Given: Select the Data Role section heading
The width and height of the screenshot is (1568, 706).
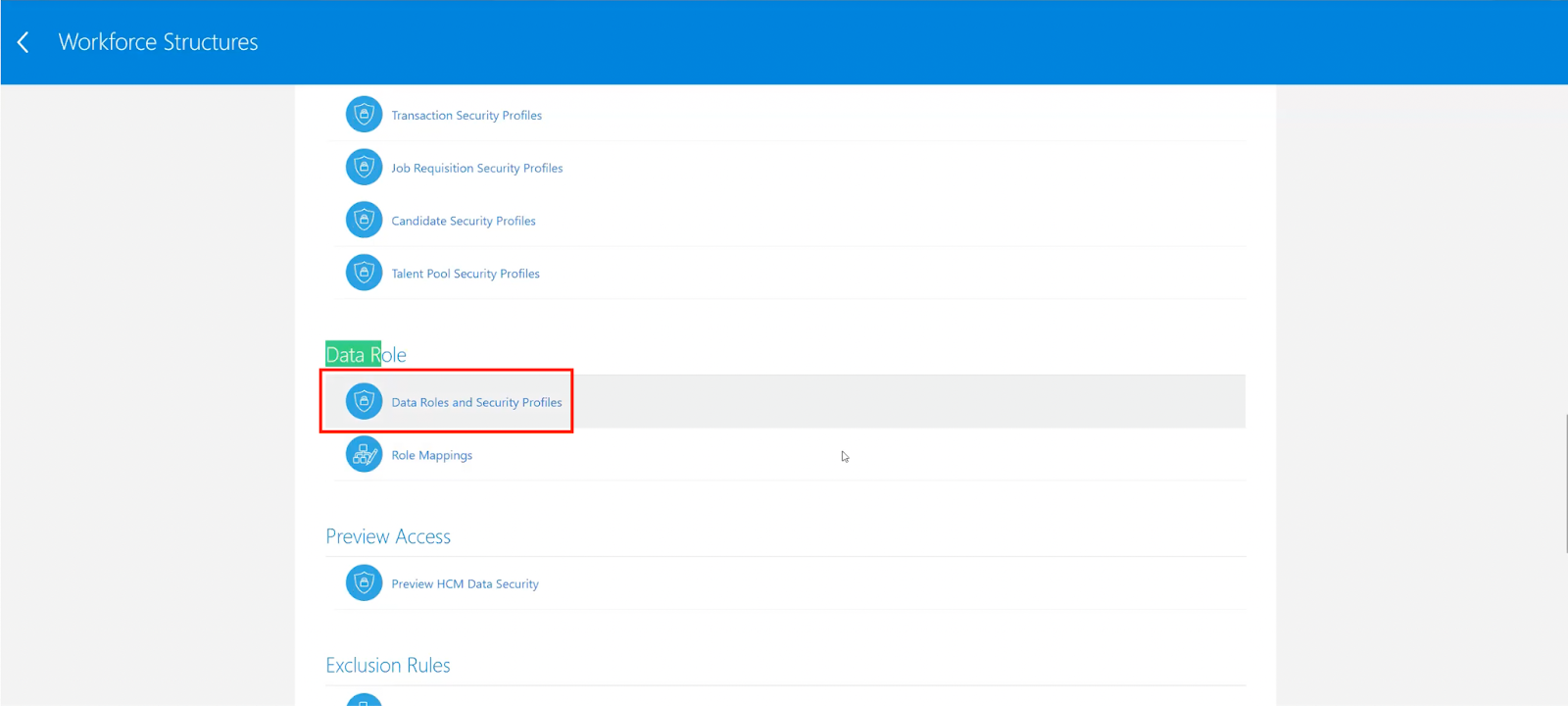Looking at the screenshot, I should point(366,355).
